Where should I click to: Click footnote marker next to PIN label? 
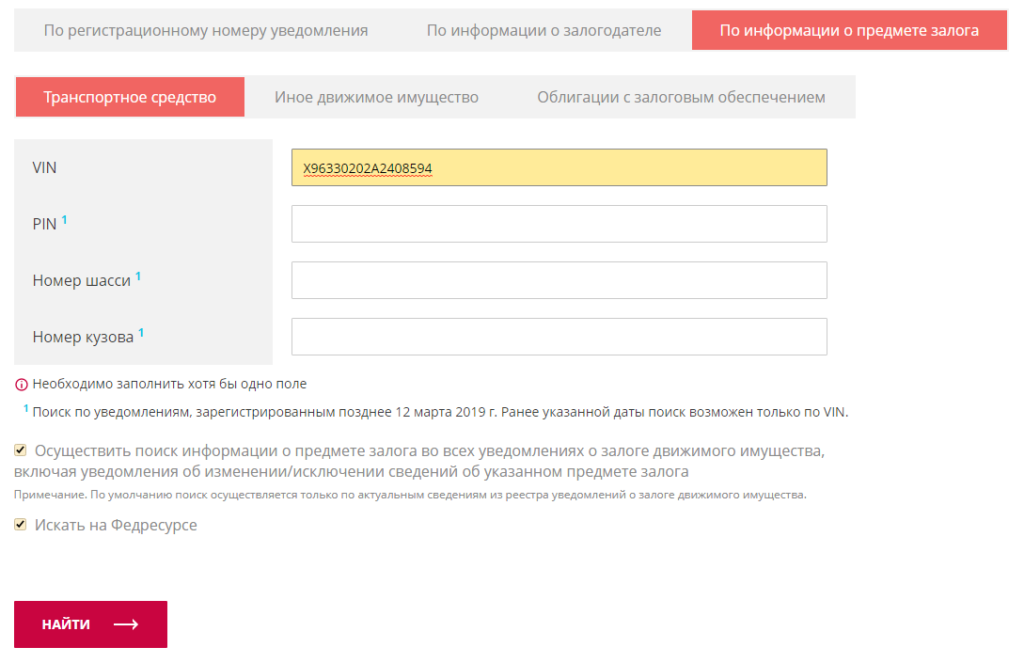(x=64, y=219)
